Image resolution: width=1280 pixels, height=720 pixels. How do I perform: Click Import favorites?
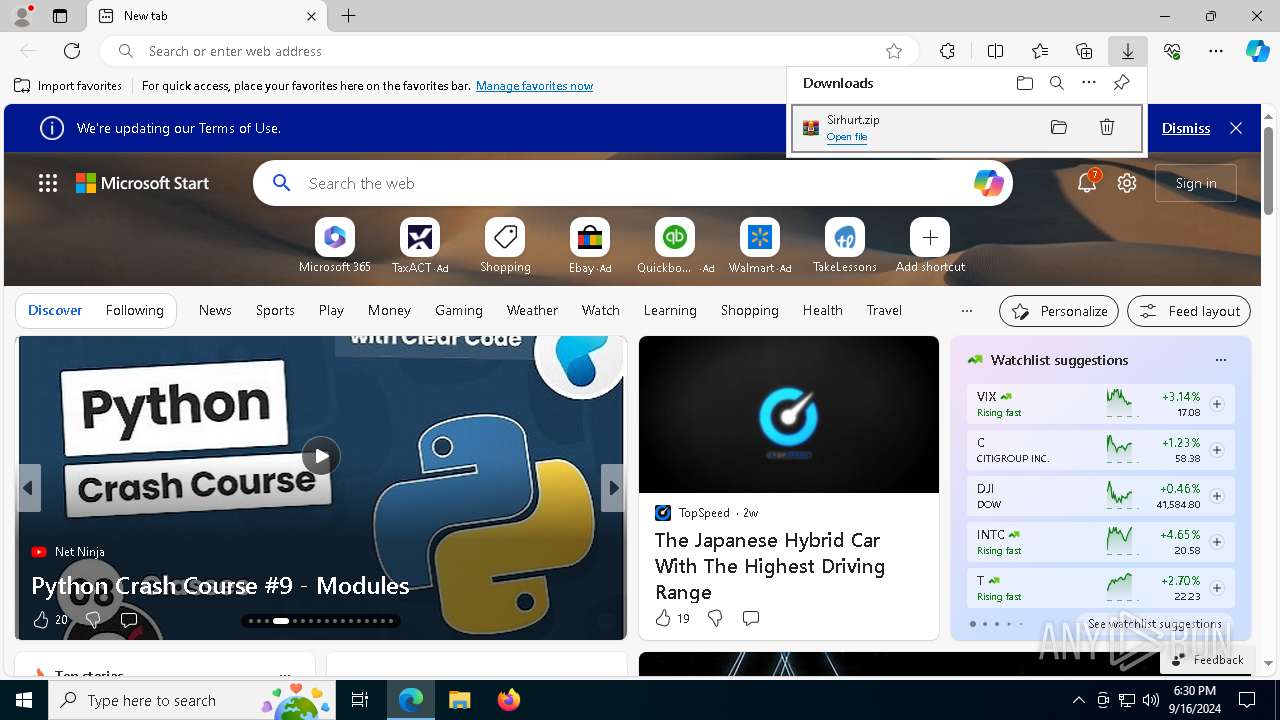click(68, 86)
